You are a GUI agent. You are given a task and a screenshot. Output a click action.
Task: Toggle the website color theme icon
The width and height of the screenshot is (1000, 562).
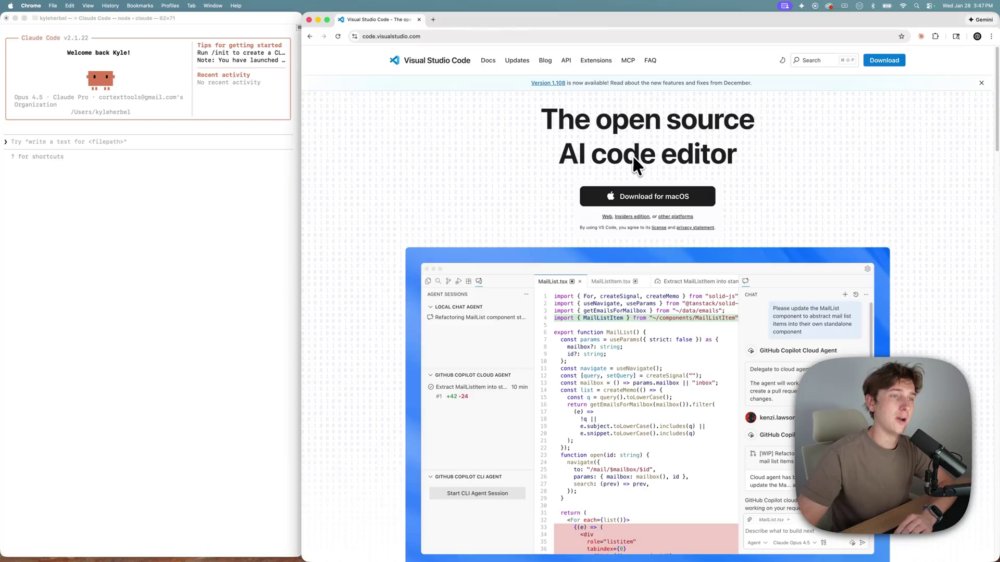click(x=783, y=60)
